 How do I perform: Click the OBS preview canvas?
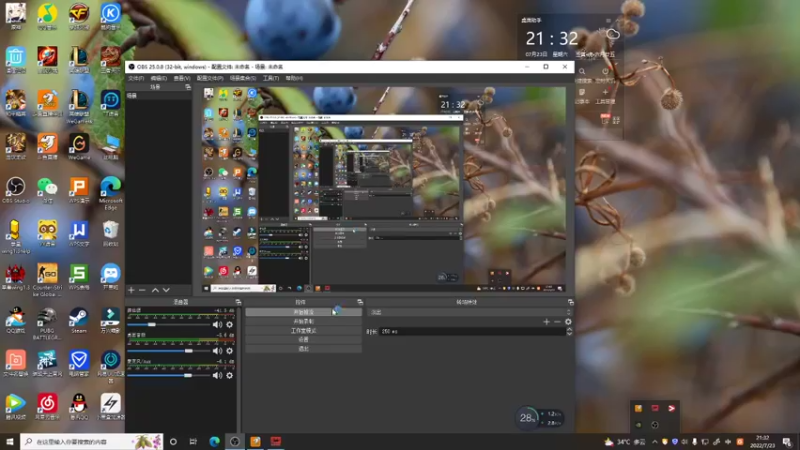pos(384,190)
